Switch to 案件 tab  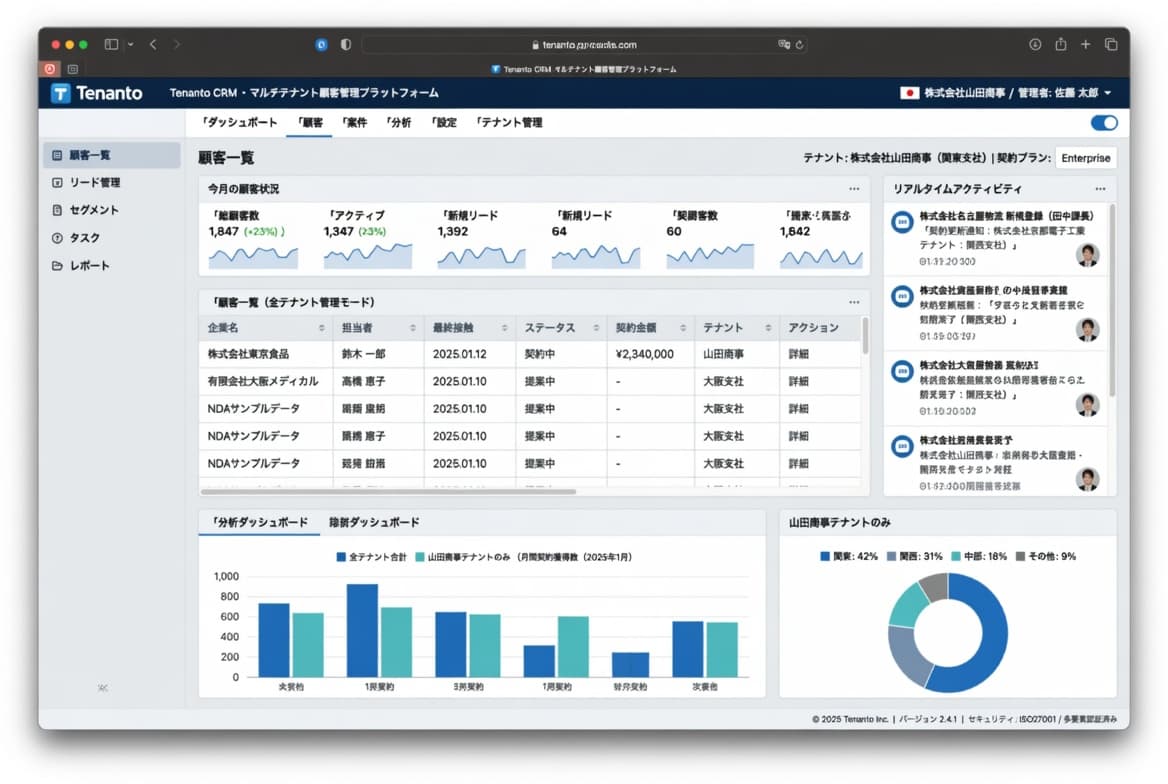click(355, 122)
